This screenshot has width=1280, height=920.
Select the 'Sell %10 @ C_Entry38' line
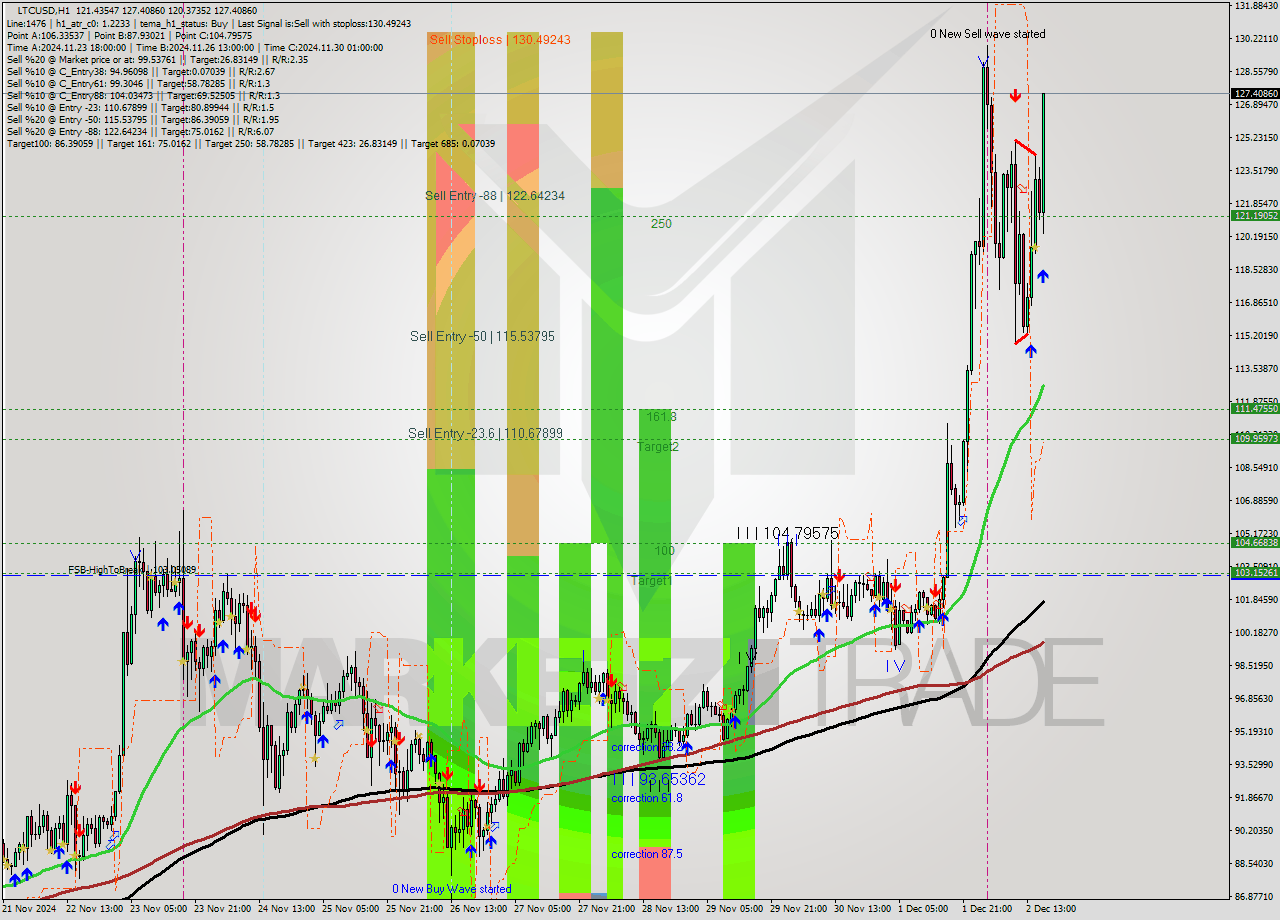pos(140,71)
